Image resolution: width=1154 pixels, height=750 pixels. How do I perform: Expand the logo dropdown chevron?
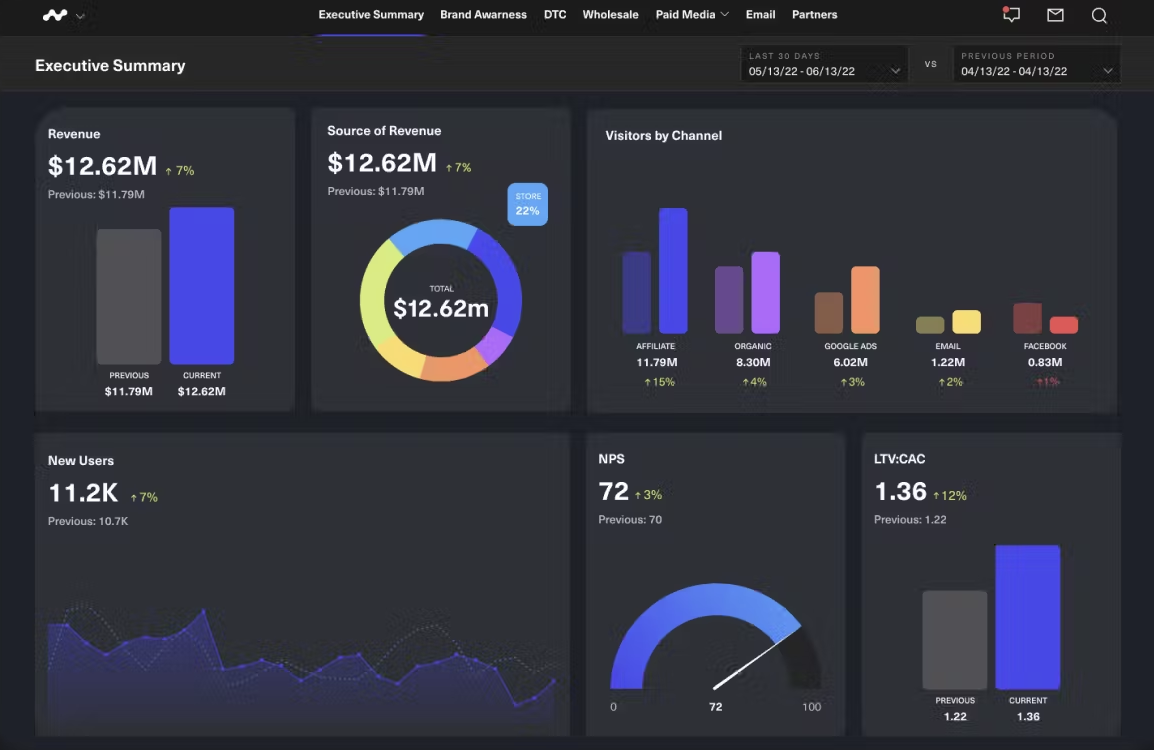[x=80, y=16]
